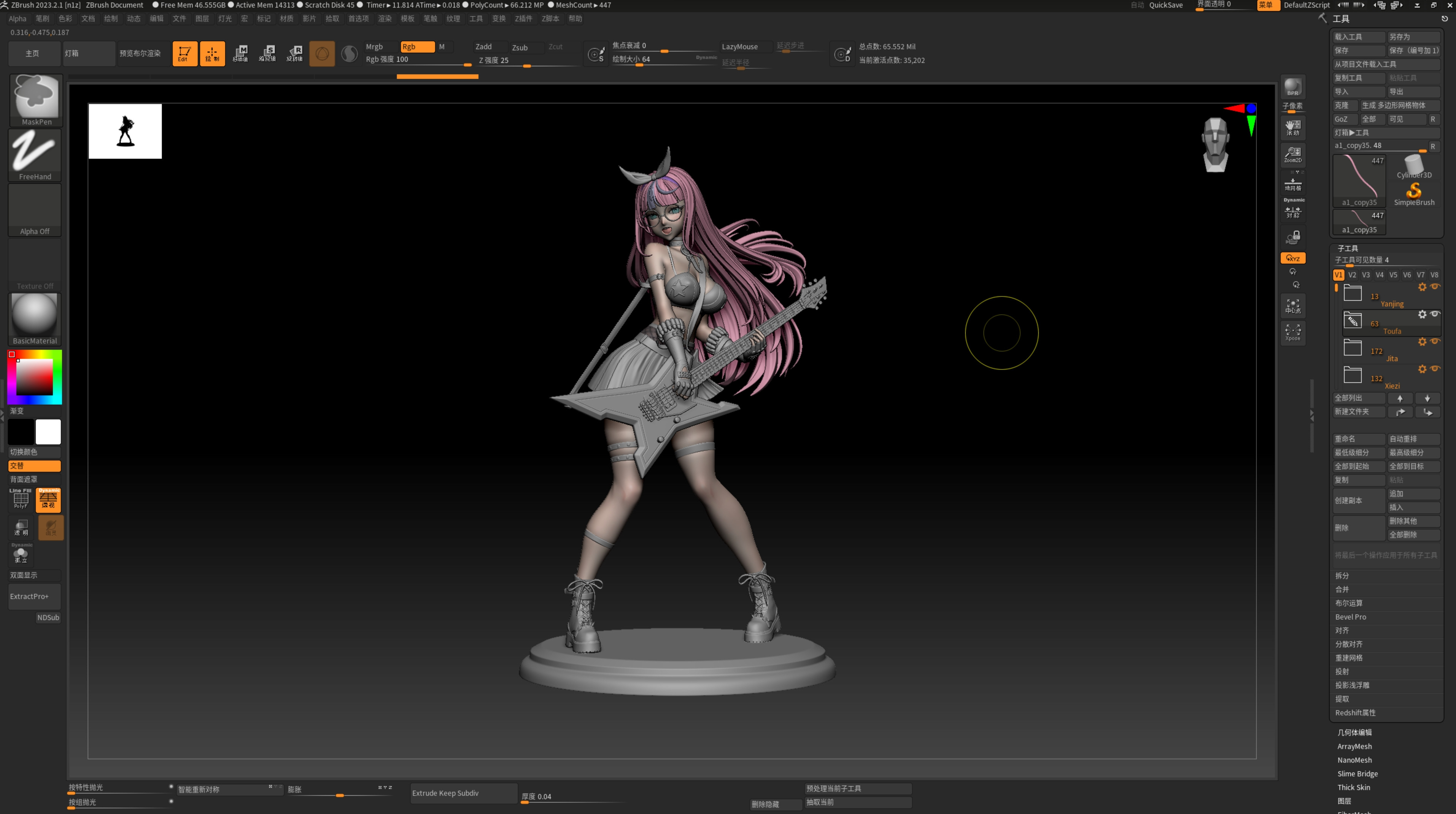Open the Alpha Off selector

click(x=35, y=209)
